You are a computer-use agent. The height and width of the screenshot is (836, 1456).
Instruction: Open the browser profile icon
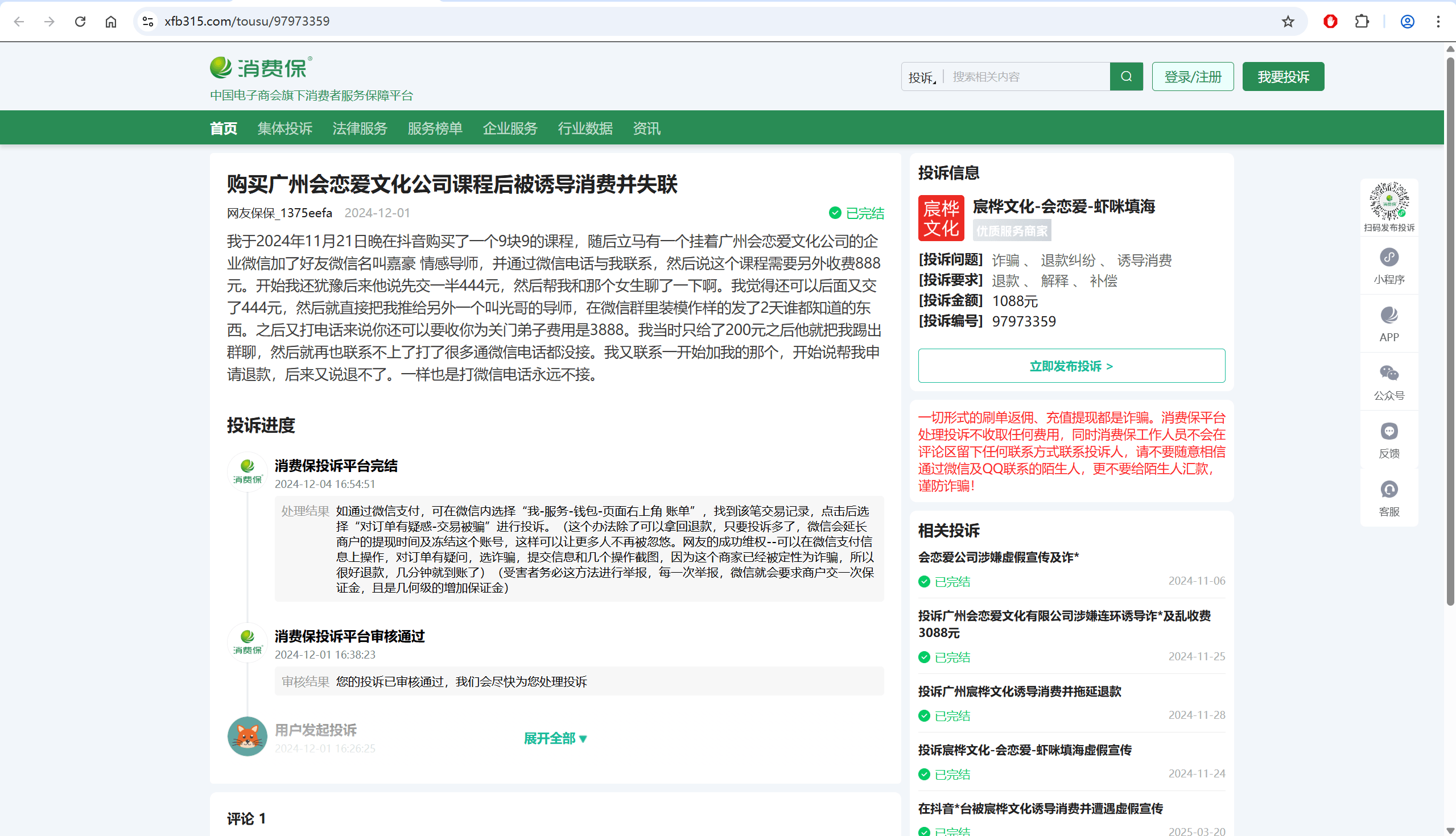1407,21
